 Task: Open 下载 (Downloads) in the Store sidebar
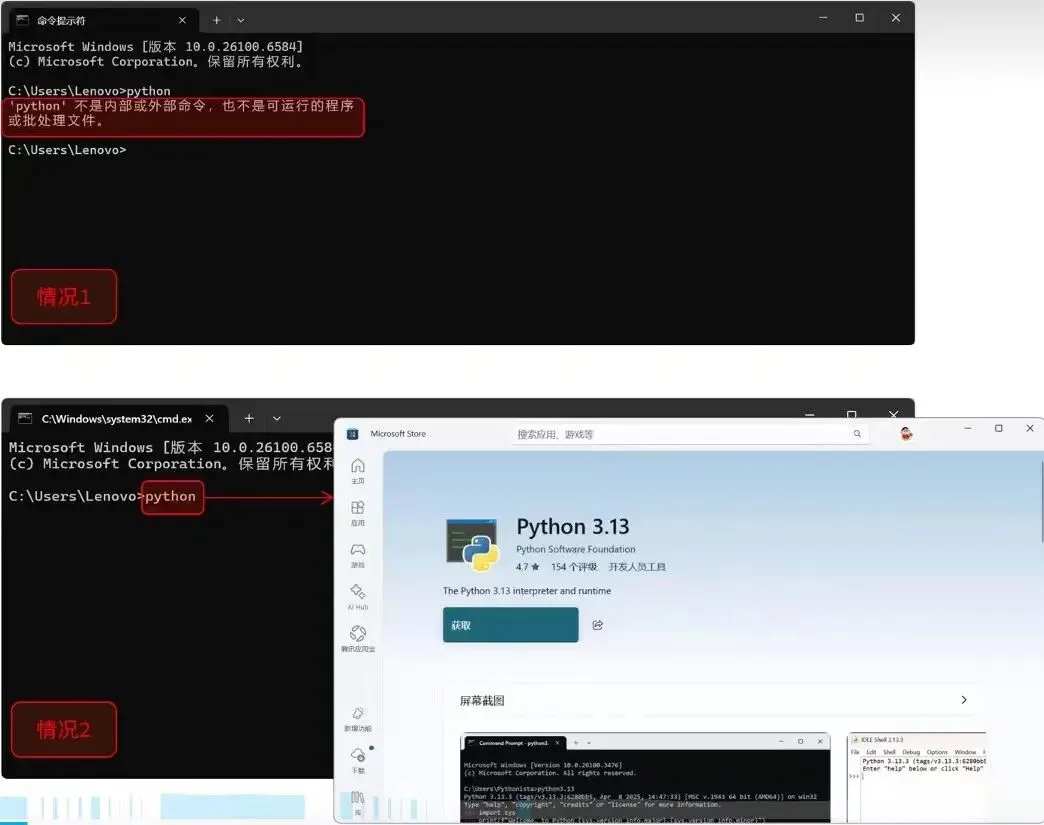pyautogui.click(x=358, y=760)
